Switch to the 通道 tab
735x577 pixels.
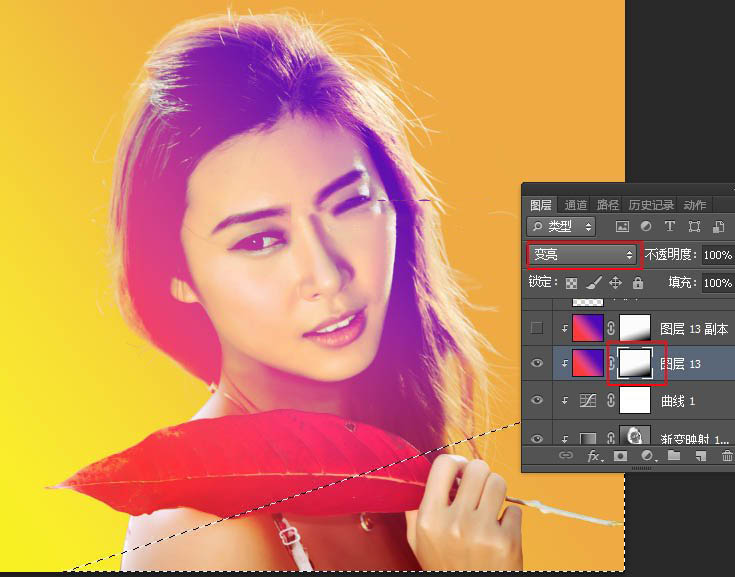point(576,205)
